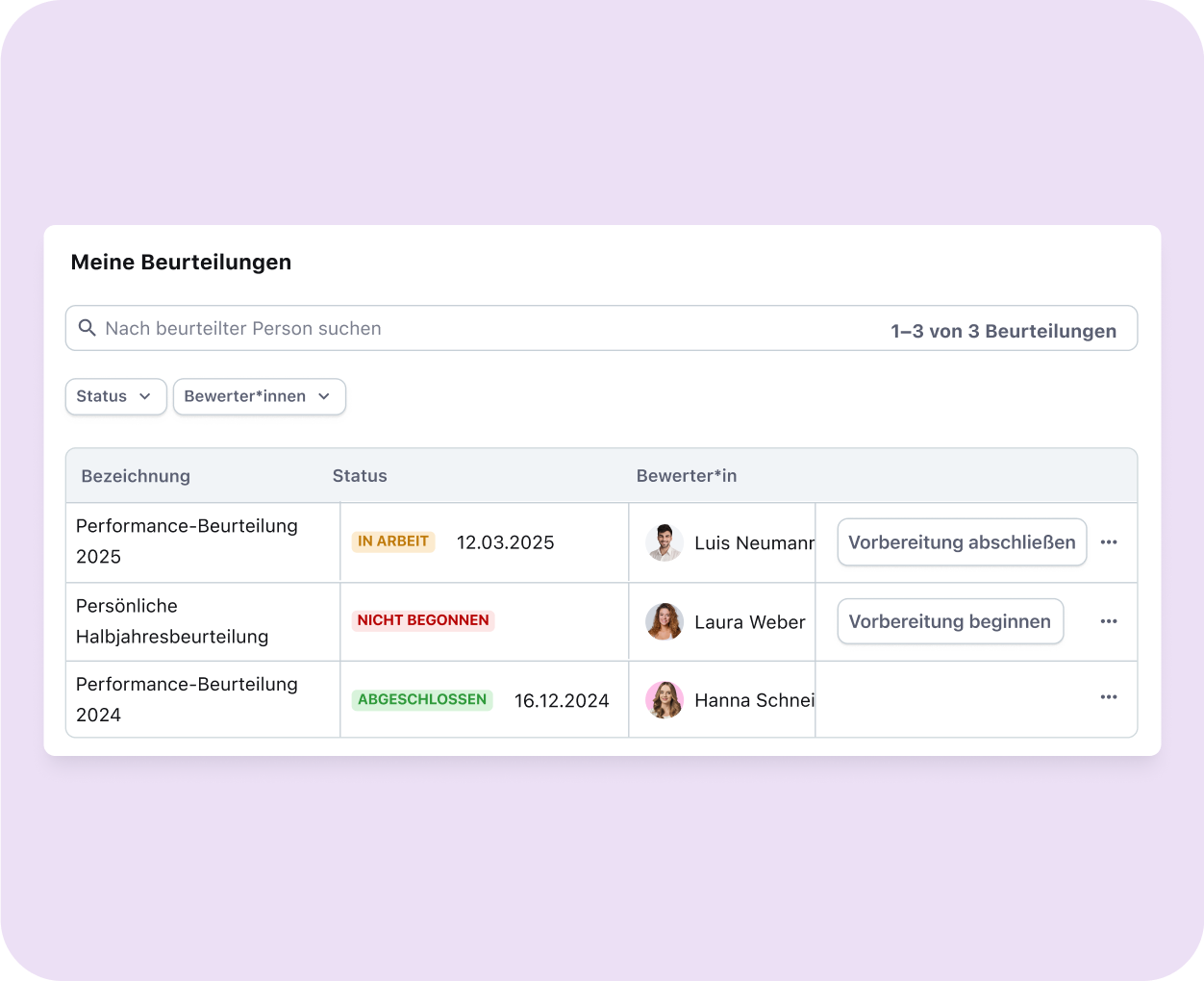This screenshot has height=981, width=1204.
Task: Click Laura Weber's avatar picture
Action: click(x=665, y=622)
